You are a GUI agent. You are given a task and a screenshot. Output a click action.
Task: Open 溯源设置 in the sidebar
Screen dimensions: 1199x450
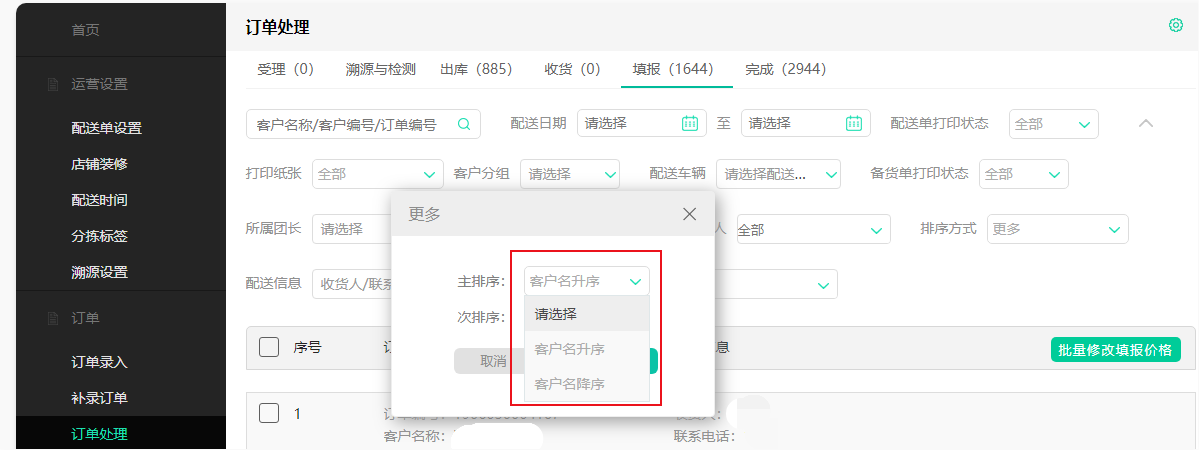(x=99, y=272)
